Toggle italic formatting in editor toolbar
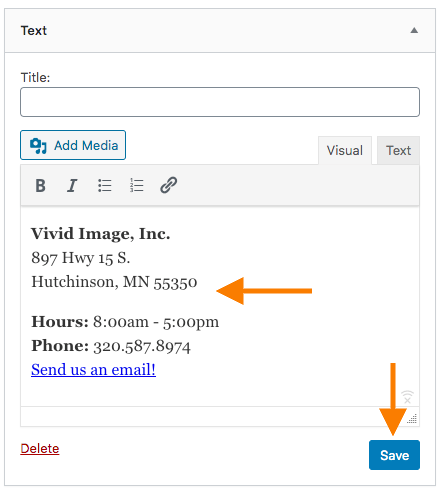This screenshot has height=491, width=441. pos(72,185)
